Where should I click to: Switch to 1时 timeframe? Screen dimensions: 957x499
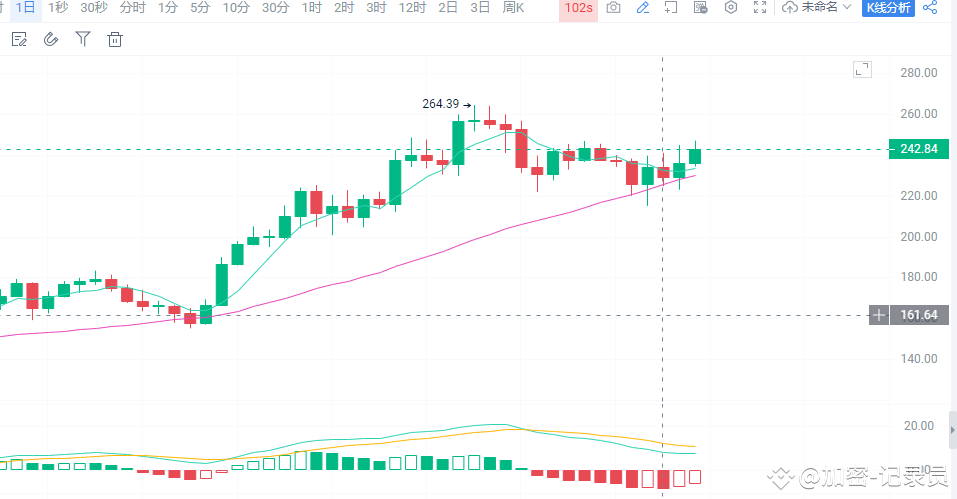pyautogui.click(x=311, y=8)
